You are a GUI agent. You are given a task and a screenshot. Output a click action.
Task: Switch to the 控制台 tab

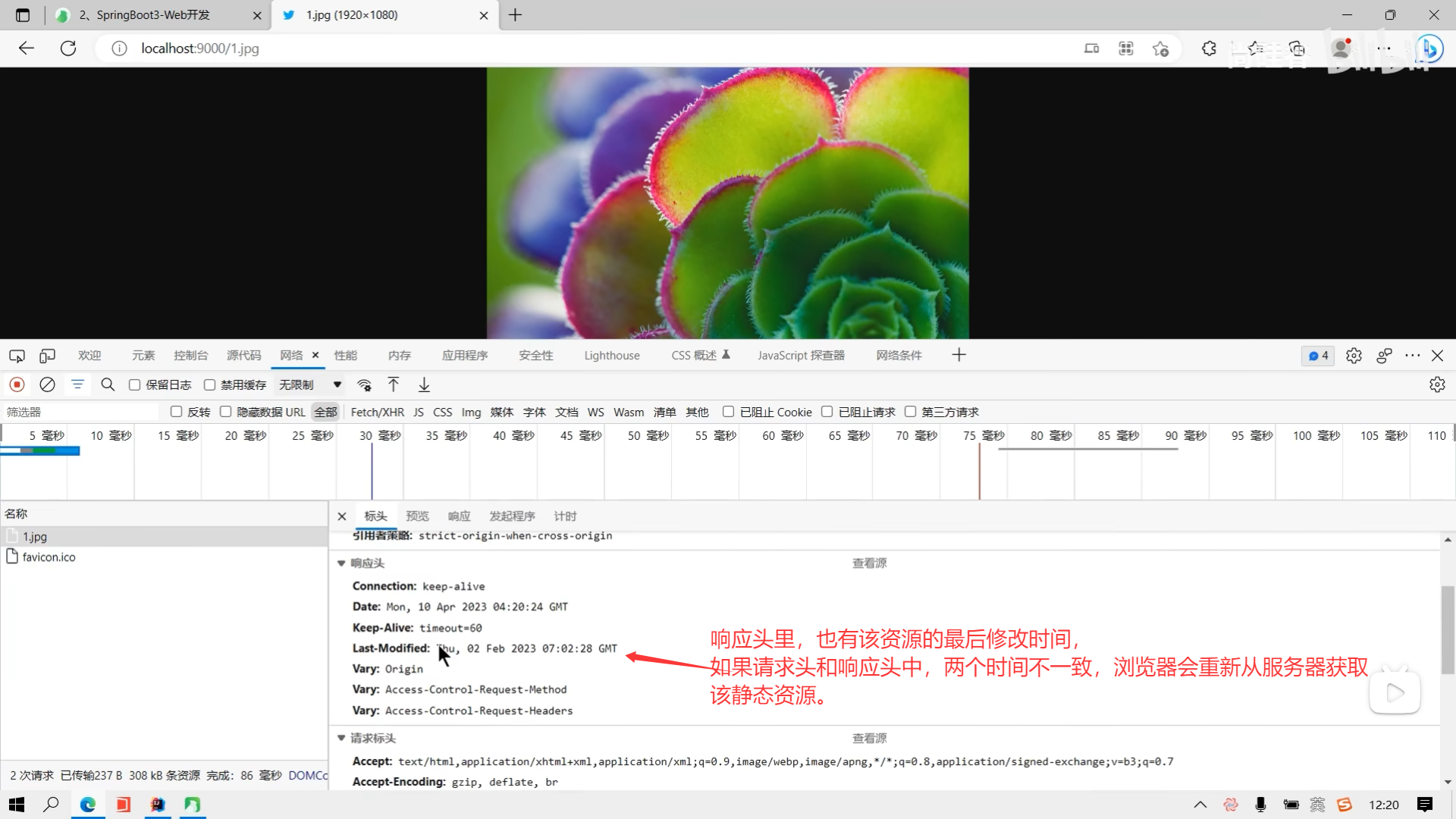pyautogui.click(x=190, y=356)
